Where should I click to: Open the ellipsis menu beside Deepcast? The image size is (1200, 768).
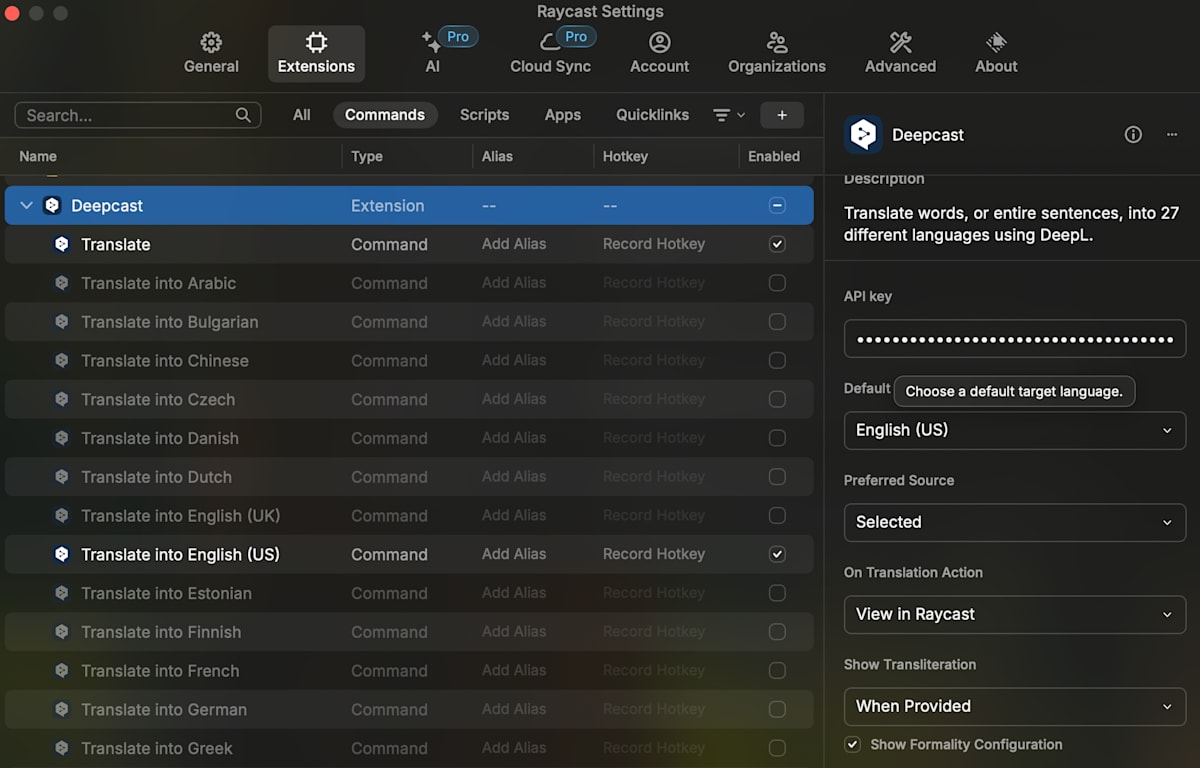(x=1172, y=135)
